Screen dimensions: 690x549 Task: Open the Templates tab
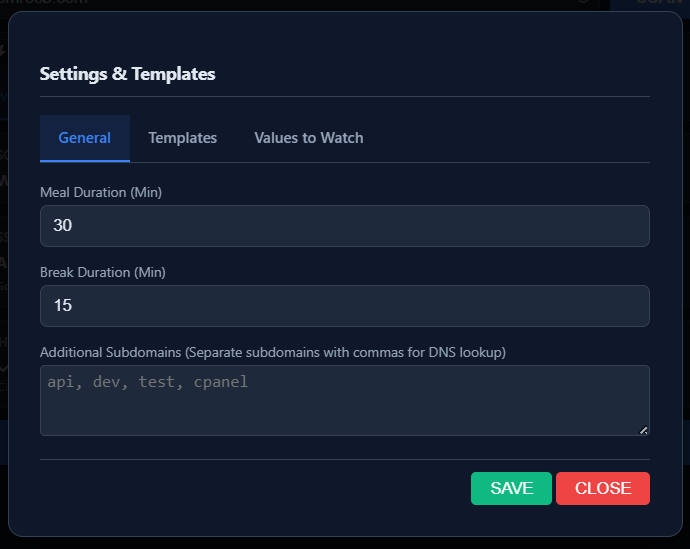(183, 138)
